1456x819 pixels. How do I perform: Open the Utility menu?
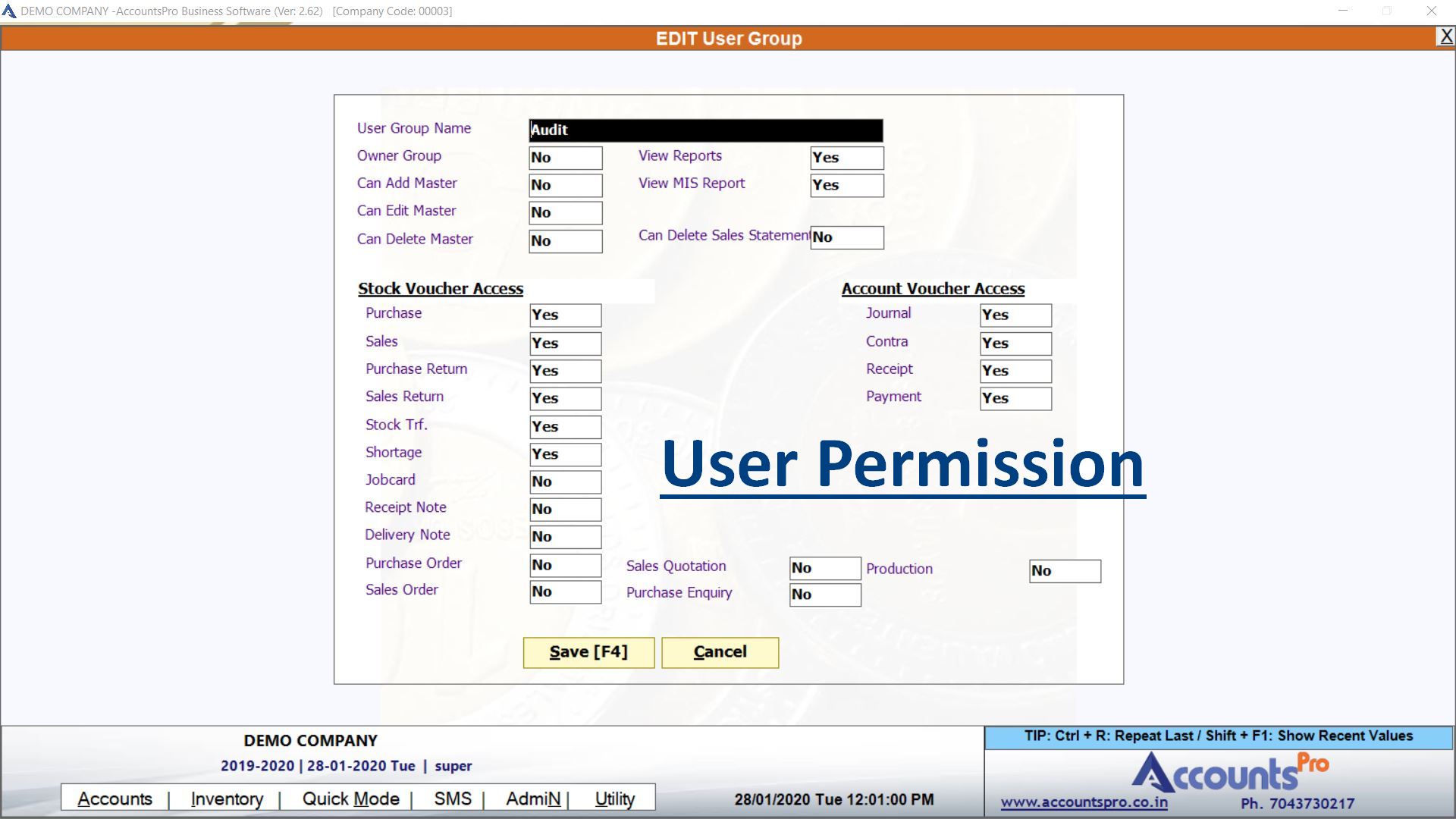coord(614,799)
